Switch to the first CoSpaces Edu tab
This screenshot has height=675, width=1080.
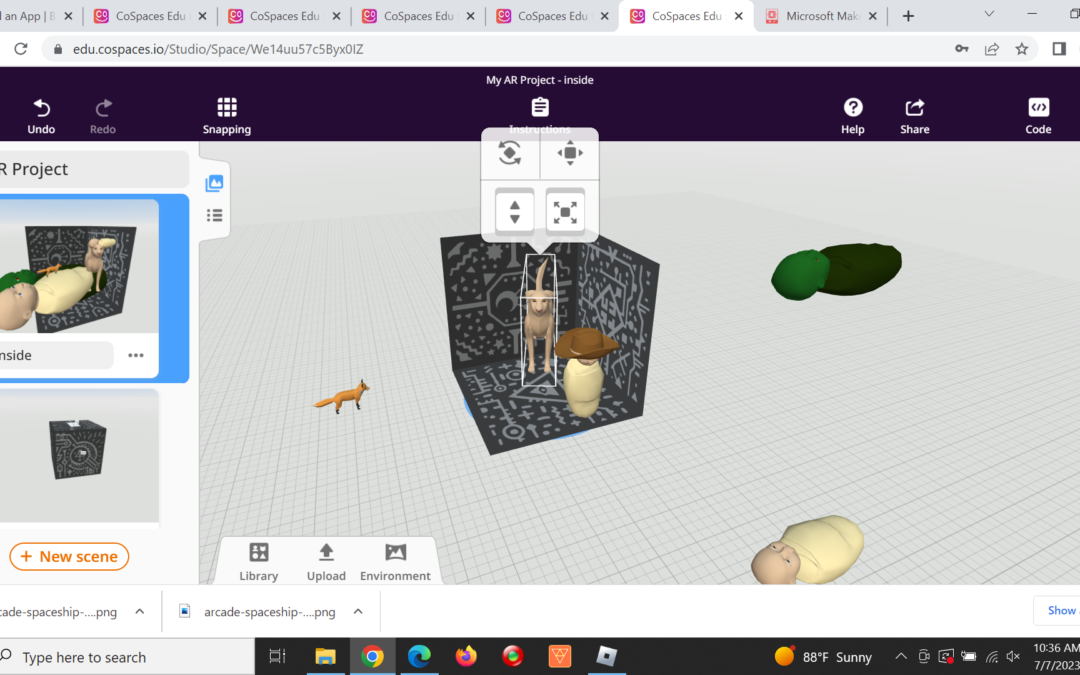tap(150, 16)
